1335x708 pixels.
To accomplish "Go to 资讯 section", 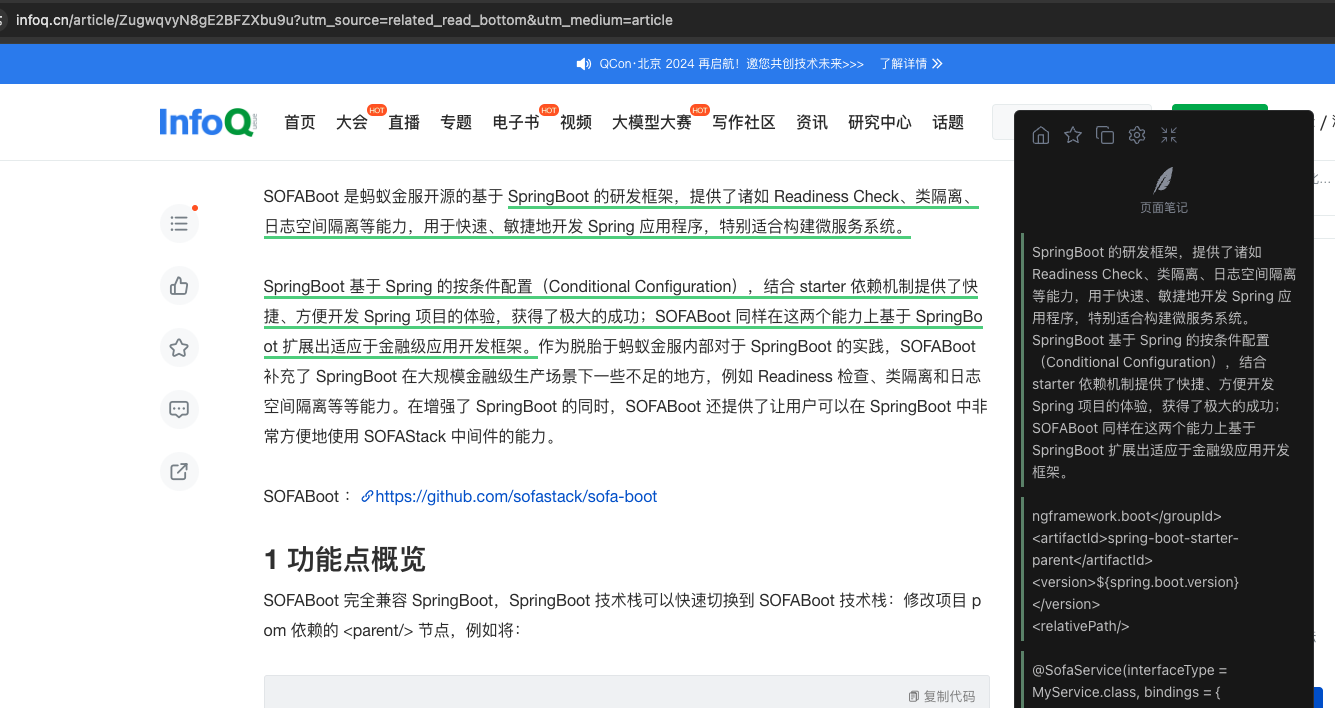I will 812,122.
